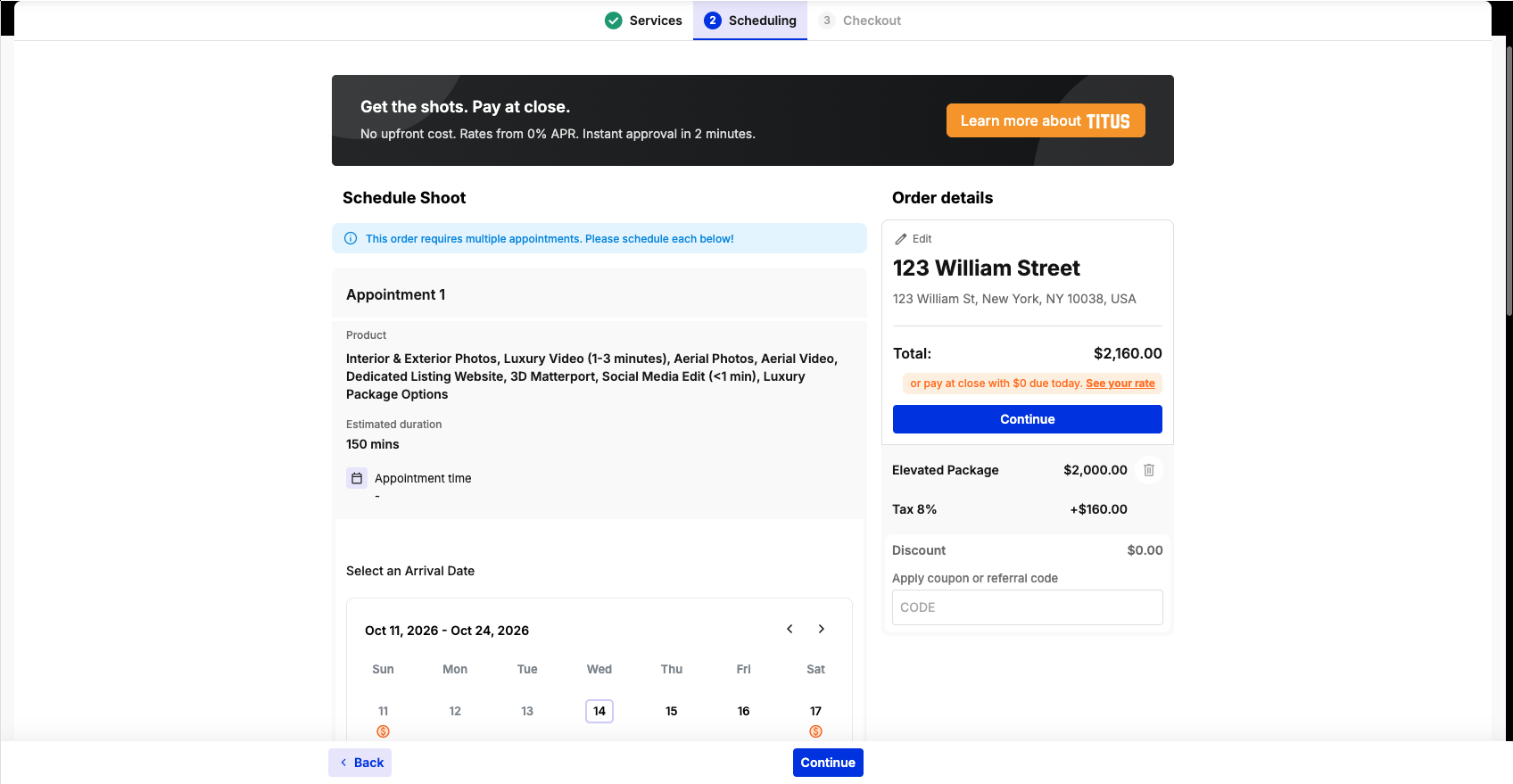Click the blue Continue button in Order details
Image resolution: width=1513 pixels, height=784 pixels.
click(x=1028, y=419)
